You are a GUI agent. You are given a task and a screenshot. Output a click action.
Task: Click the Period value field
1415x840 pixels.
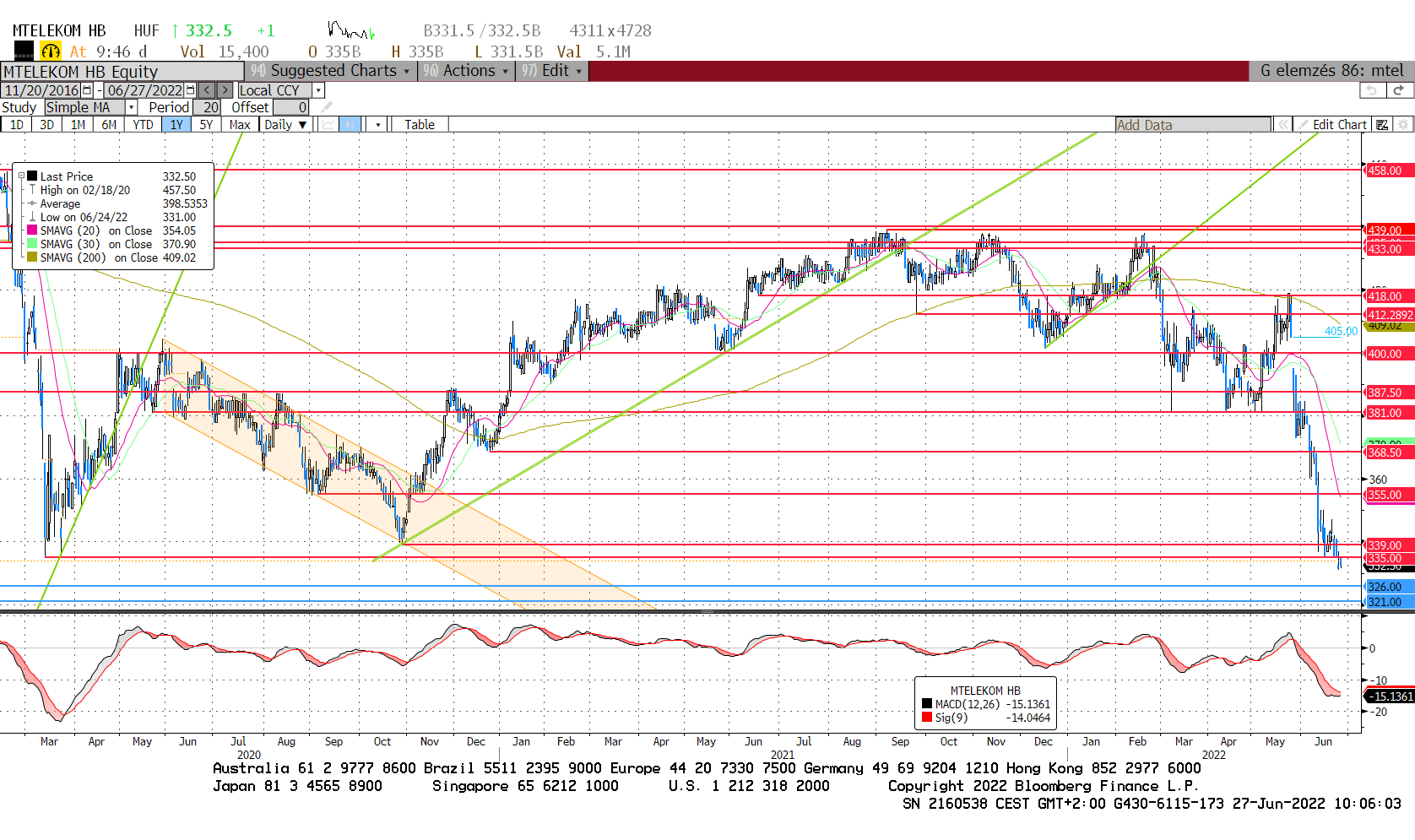pos(207,107)
